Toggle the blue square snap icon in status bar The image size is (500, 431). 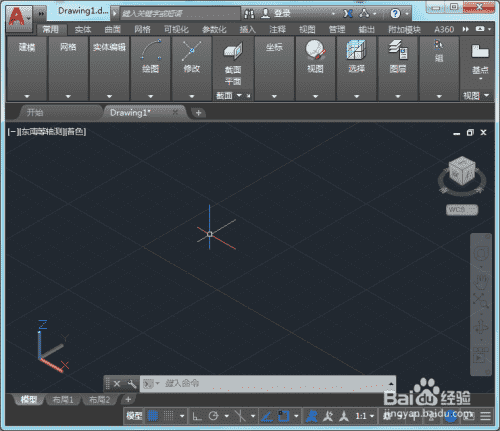284,416
